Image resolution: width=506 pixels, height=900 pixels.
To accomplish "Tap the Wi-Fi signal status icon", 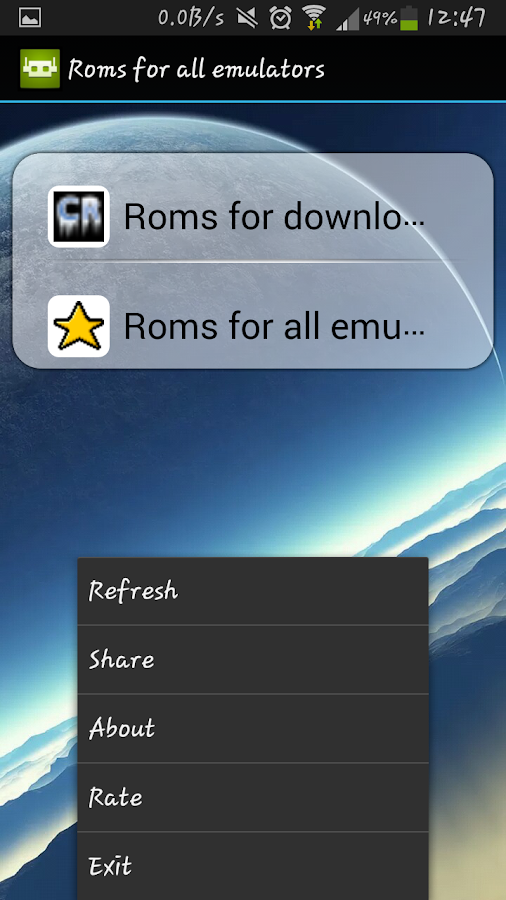I will point(314,18).
